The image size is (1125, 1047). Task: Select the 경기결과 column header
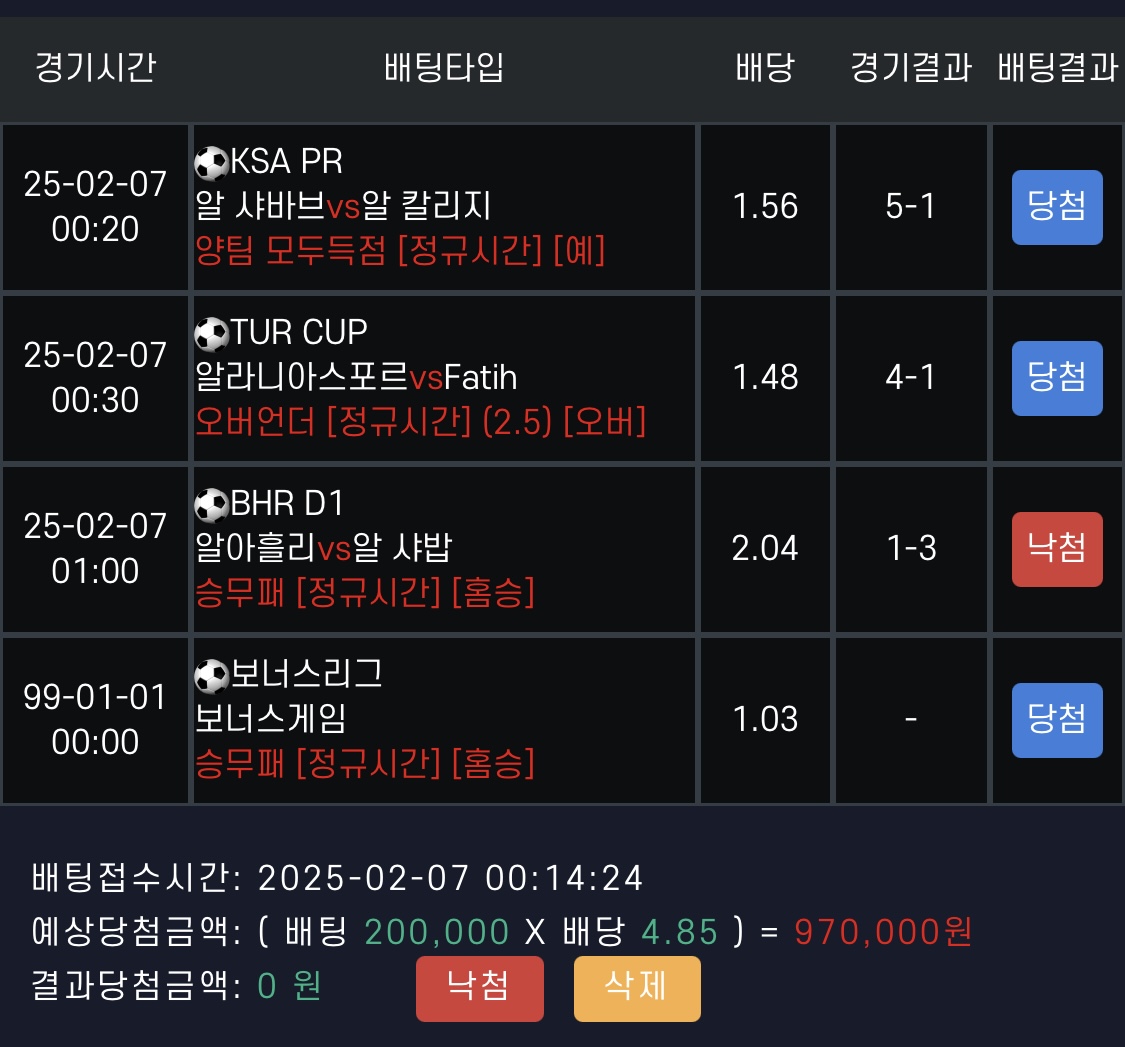tap(911, 68)
